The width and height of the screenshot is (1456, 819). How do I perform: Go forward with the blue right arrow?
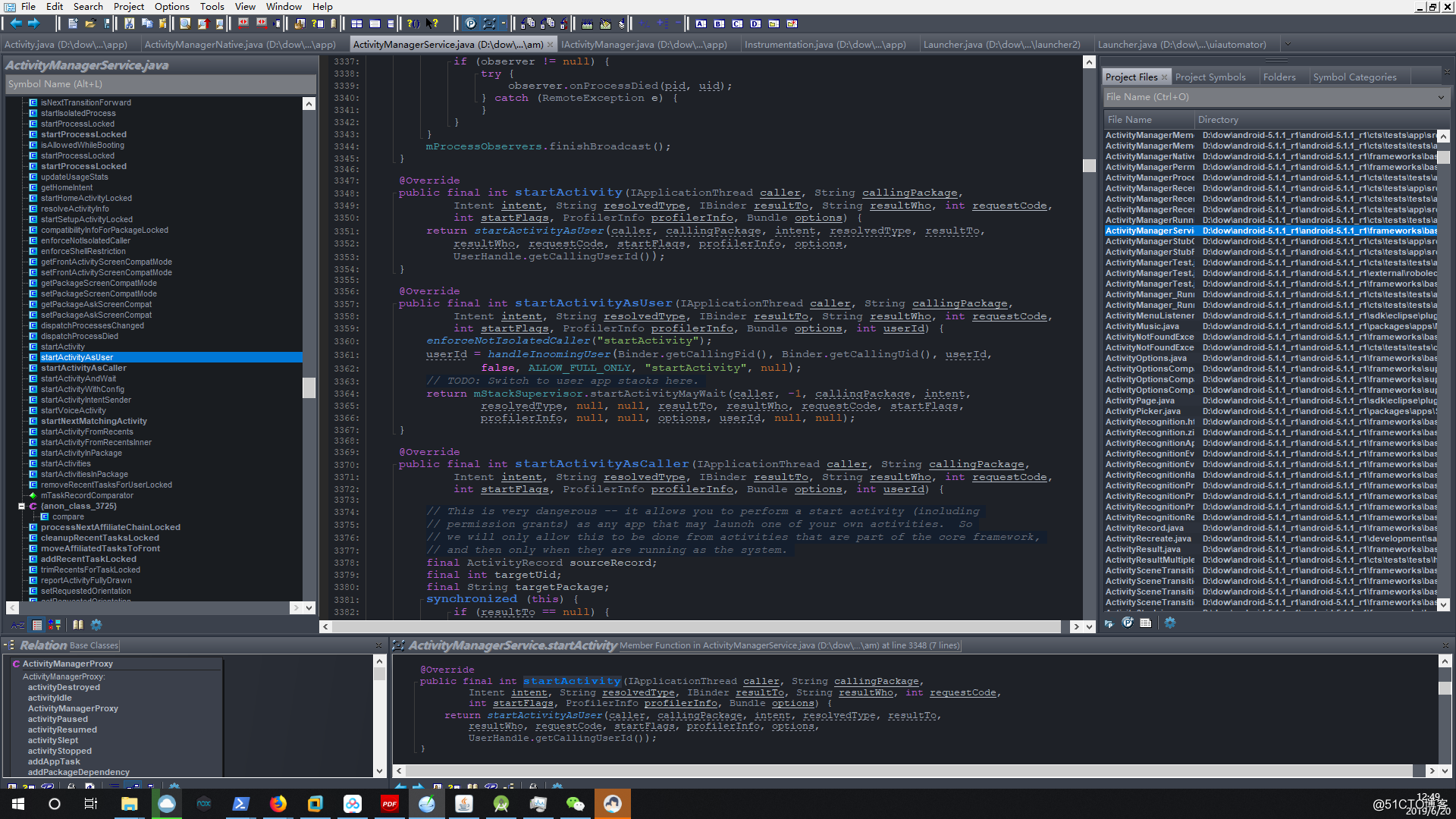[x=33, y=24]
